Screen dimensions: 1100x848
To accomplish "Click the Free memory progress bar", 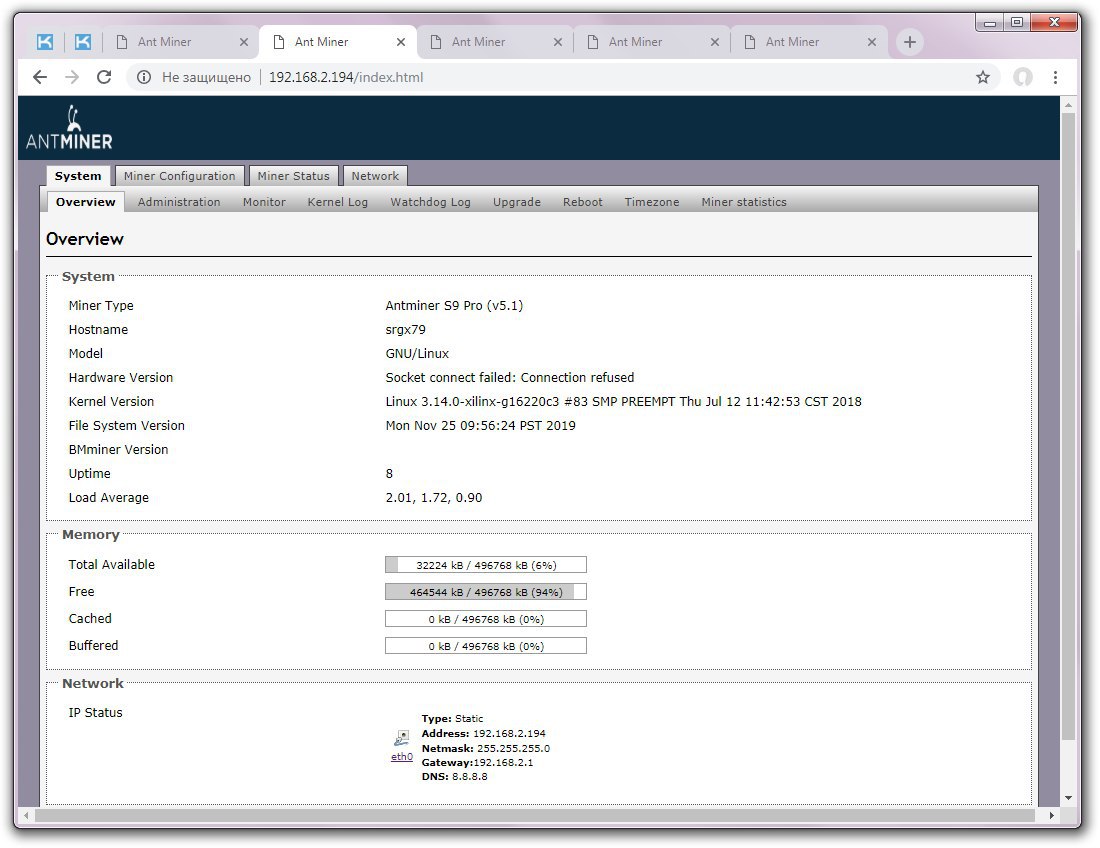I will tap(485, 592).
